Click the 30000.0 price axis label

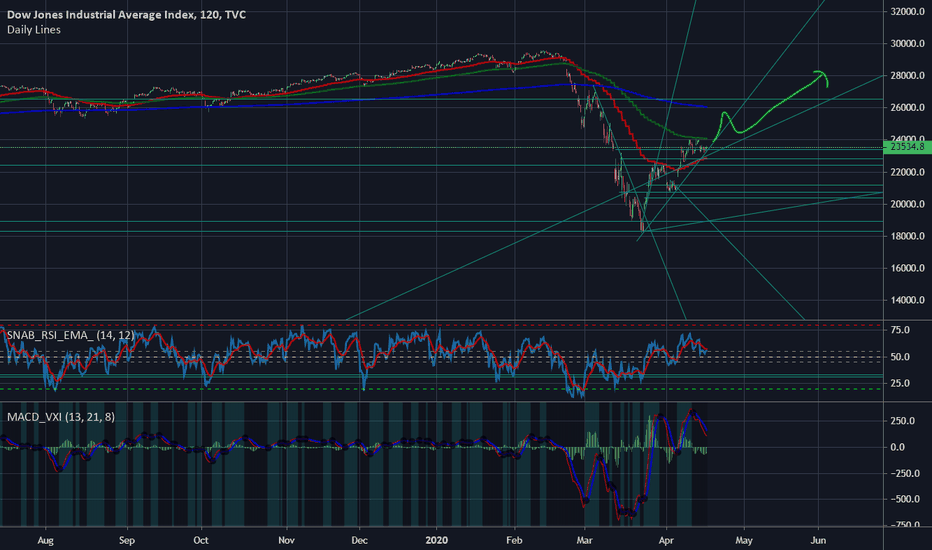click(907, 43)
